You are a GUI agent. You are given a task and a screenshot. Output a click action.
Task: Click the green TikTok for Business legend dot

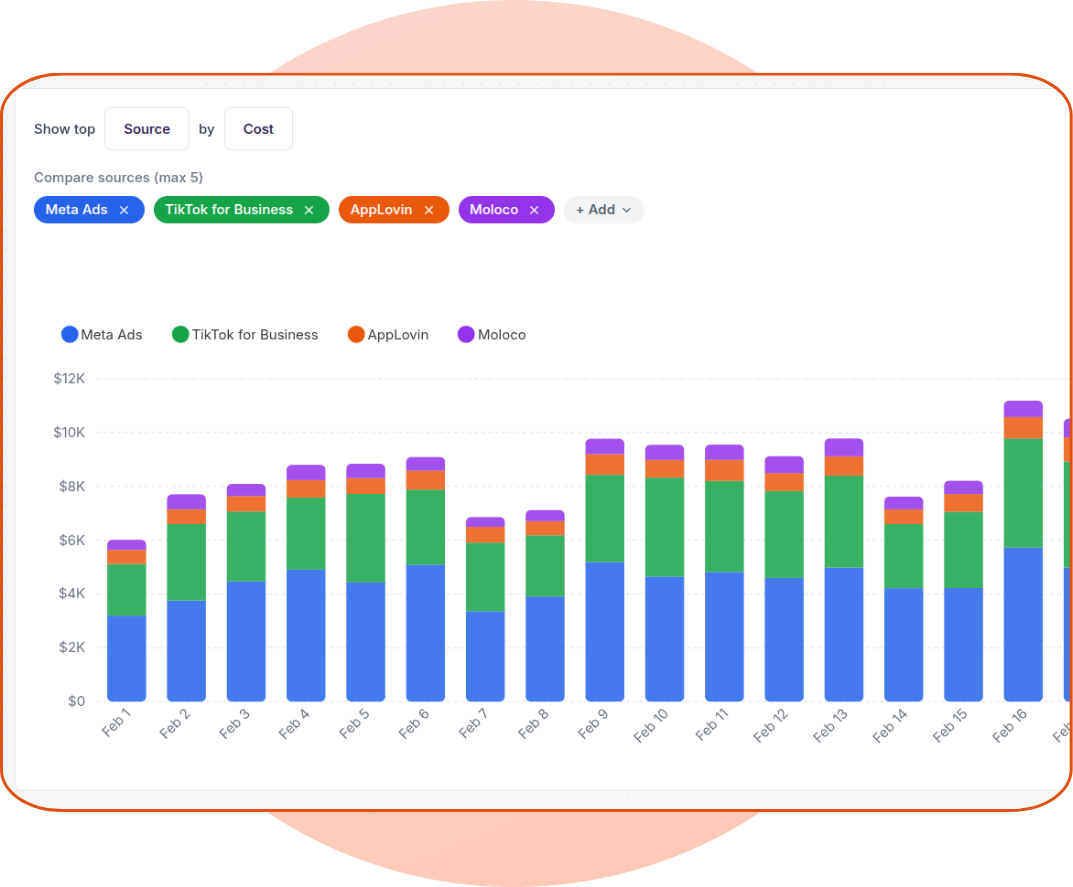pos(180,334)
